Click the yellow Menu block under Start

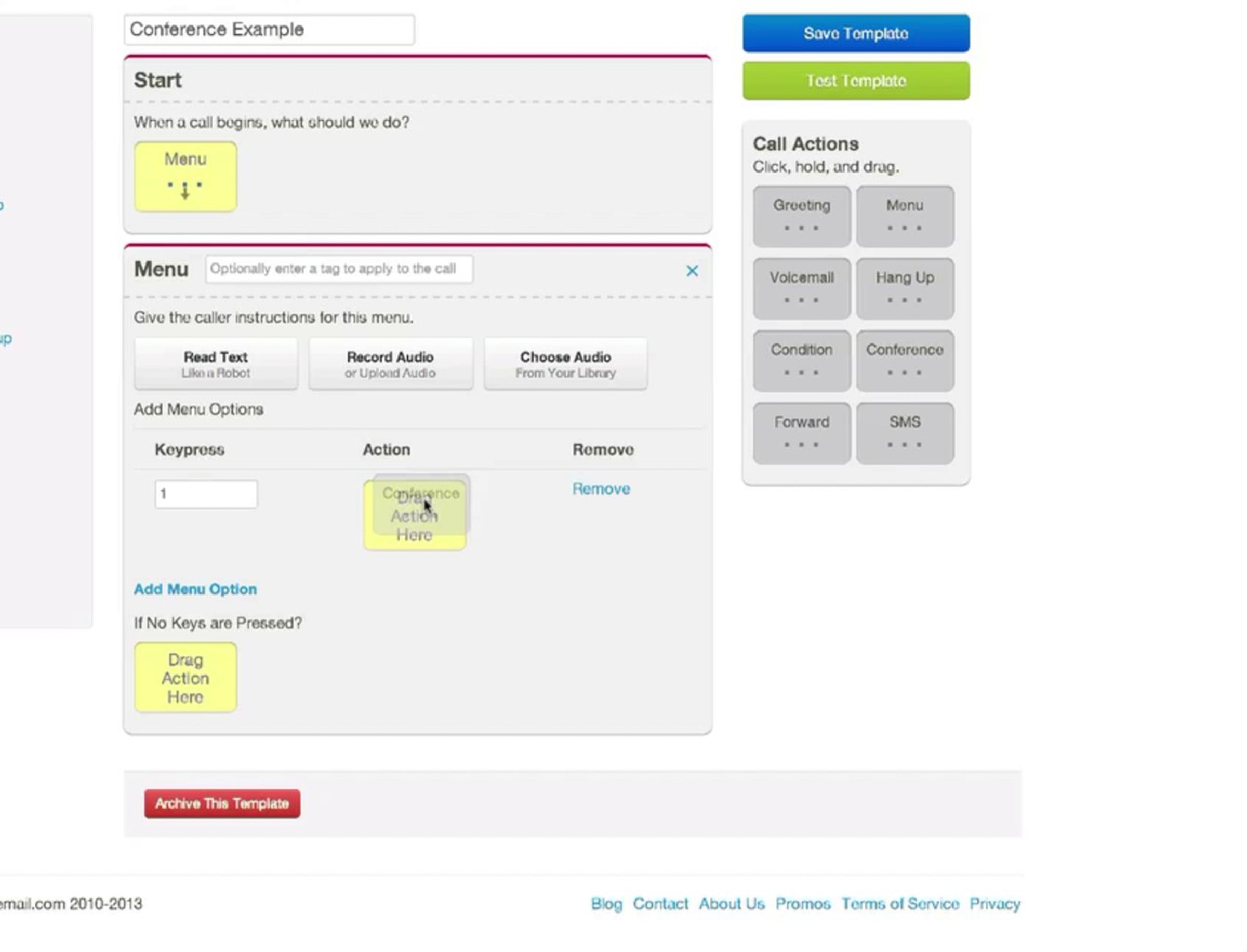point(185,177)
